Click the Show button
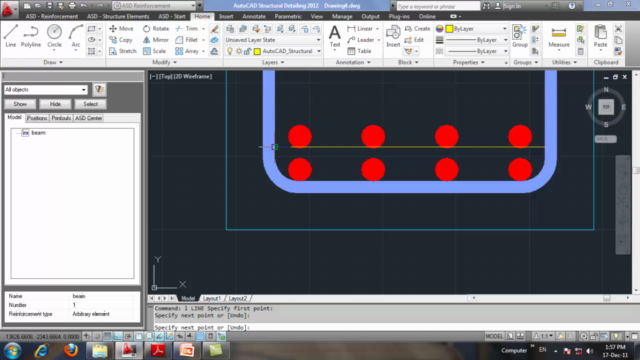This screenshot has height=360, width=640. point(20,104)
